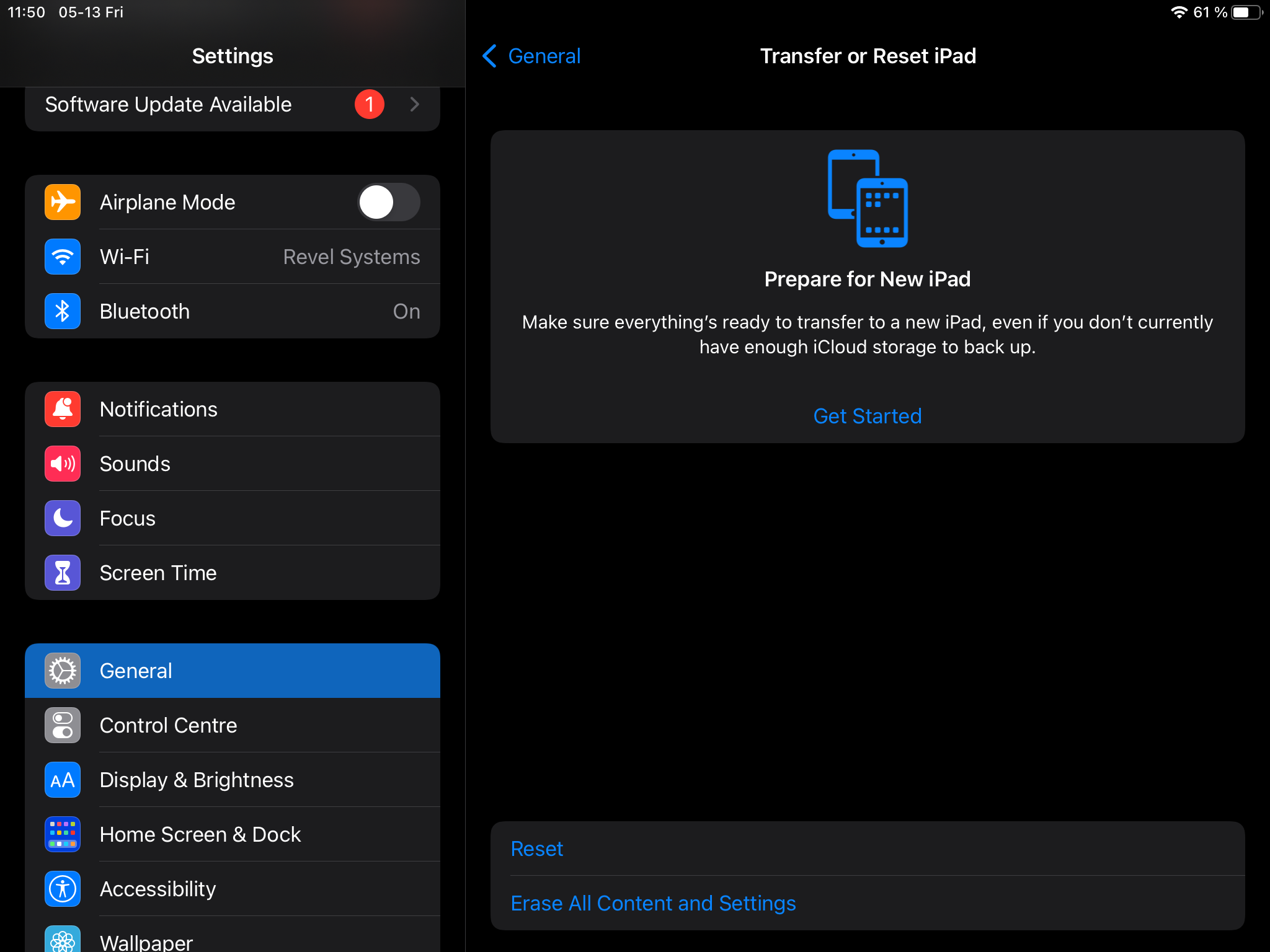This screenshot has width=1270, height=952.
Task: Tap the Reset option
Action: click(537, 848)
